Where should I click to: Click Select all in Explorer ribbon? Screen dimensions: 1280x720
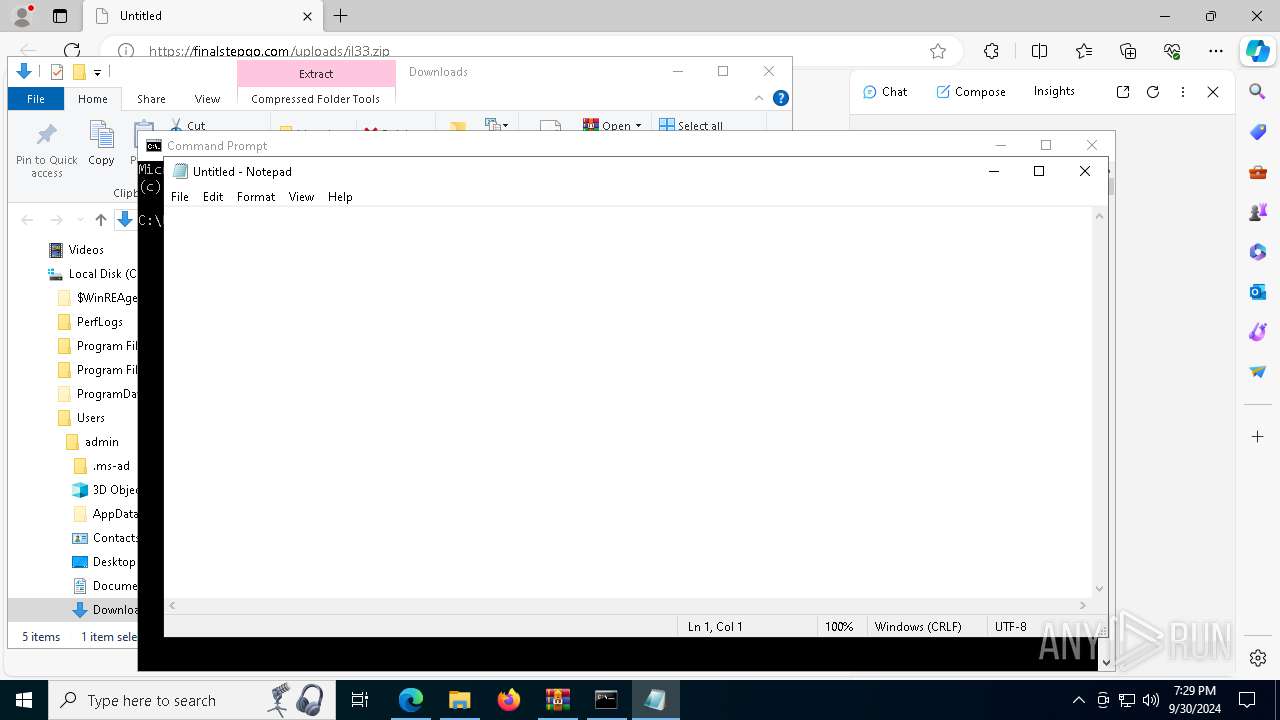tap(691, 126)
